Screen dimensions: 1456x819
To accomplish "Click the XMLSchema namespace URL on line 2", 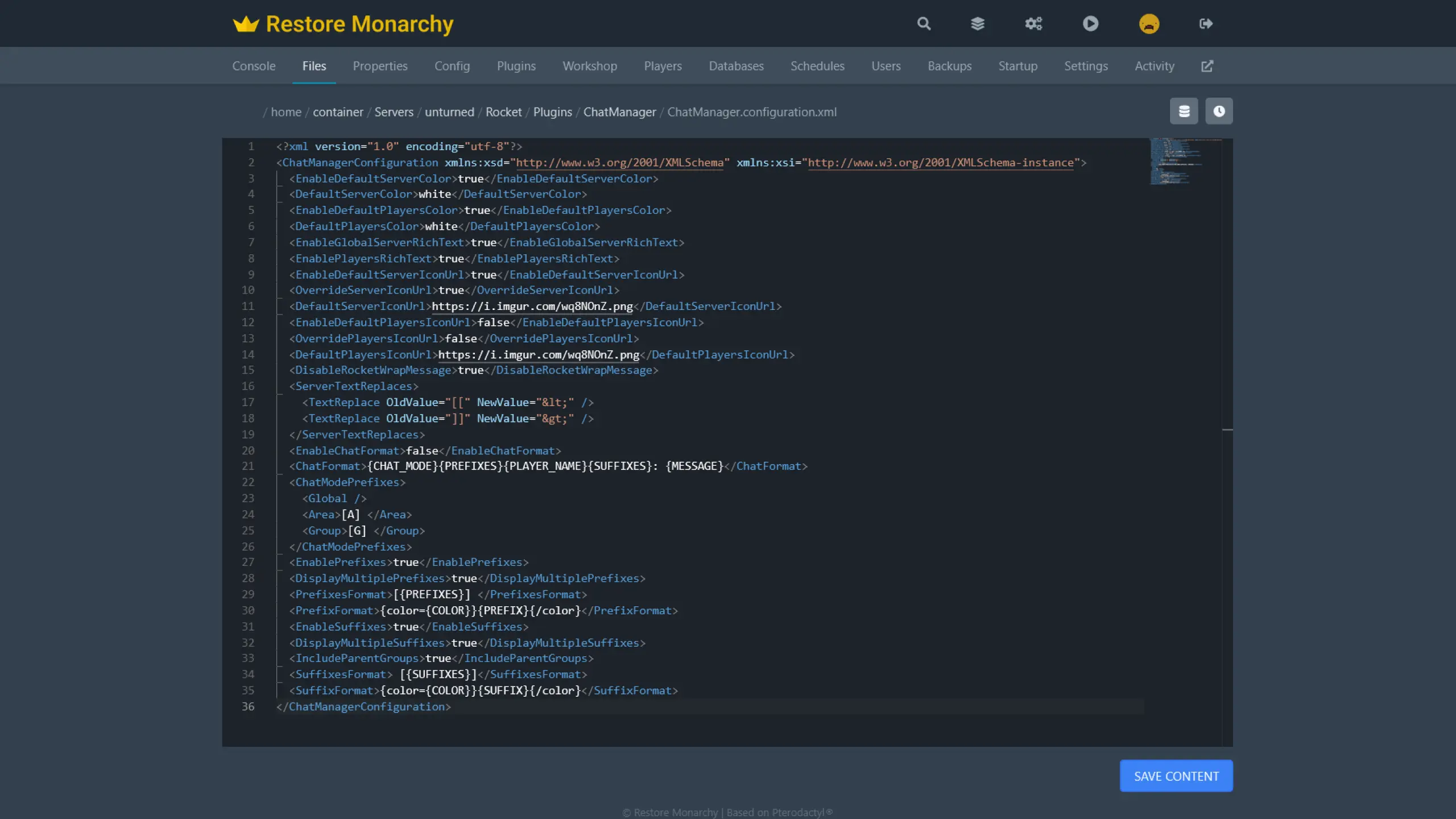I will coord(619,163).
